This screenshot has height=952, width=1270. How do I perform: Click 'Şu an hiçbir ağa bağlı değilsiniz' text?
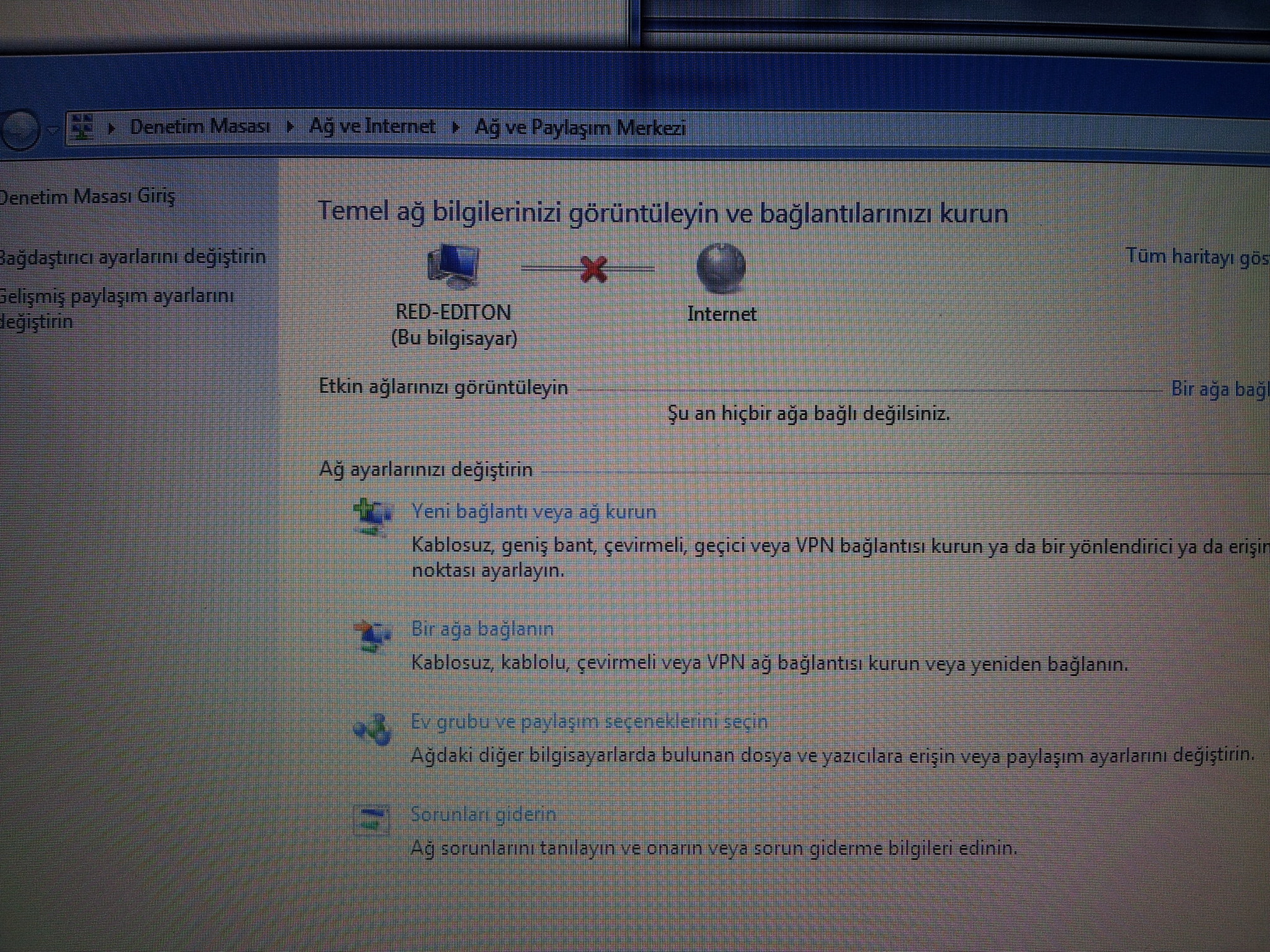(809, 413)
